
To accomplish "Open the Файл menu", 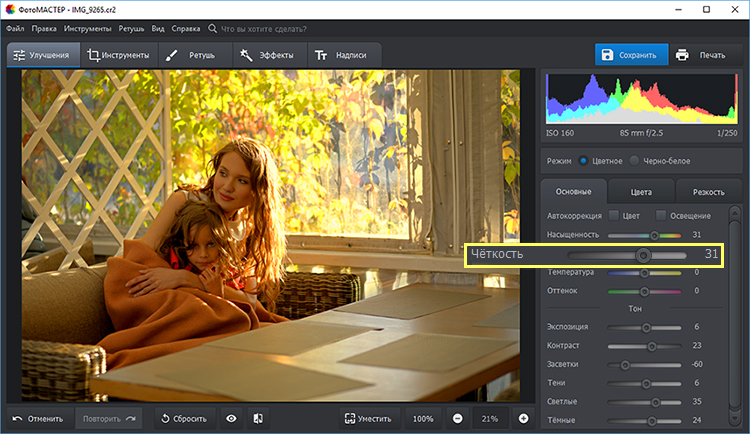I will click(x=14, y=29).
